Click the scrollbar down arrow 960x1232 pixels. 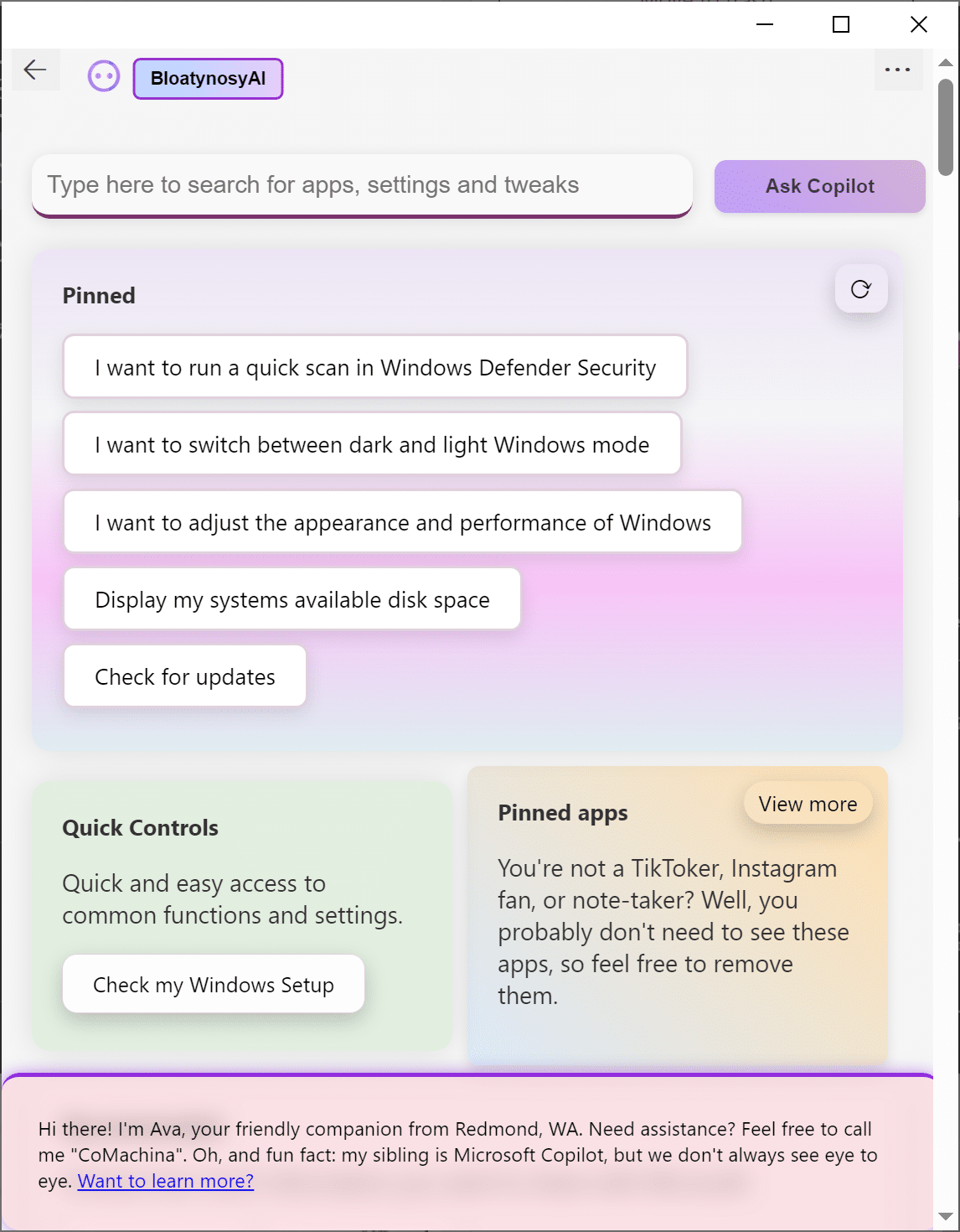(946, 1216)
